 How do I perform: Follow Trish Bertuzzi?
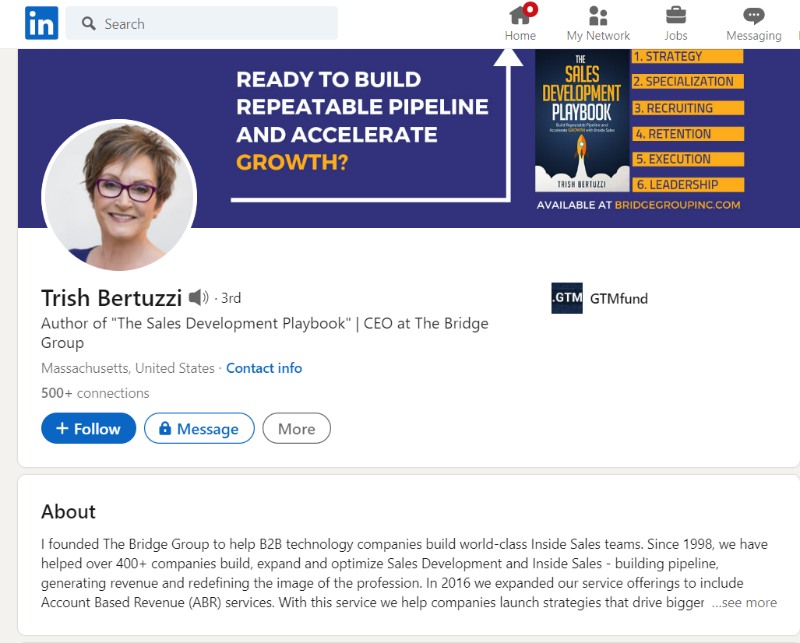(x=88, y=429)
